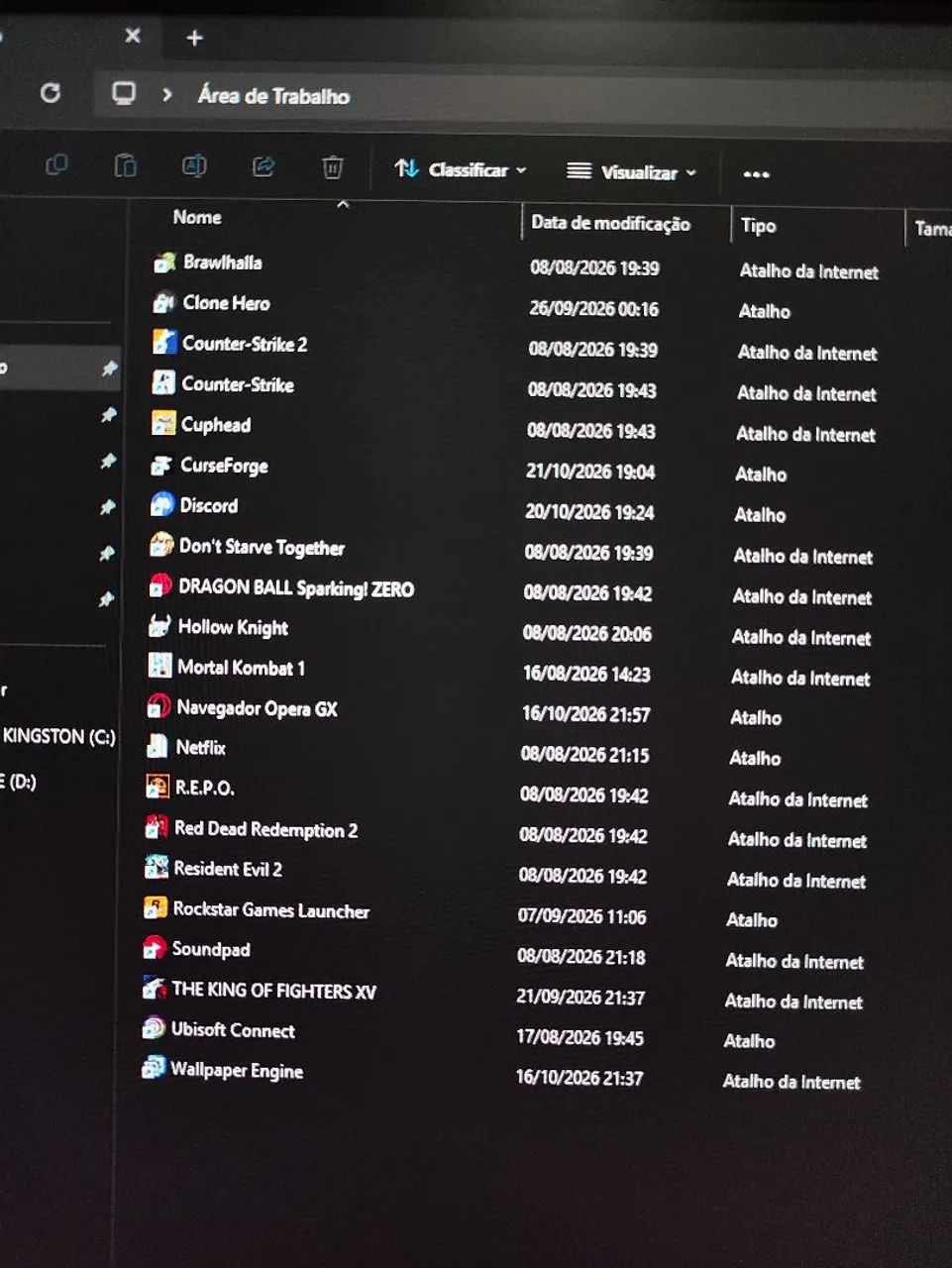Viewport: 952px width, 1268px height.
Task: Click the R.E.P.O. icon
Action: [158, 788]
